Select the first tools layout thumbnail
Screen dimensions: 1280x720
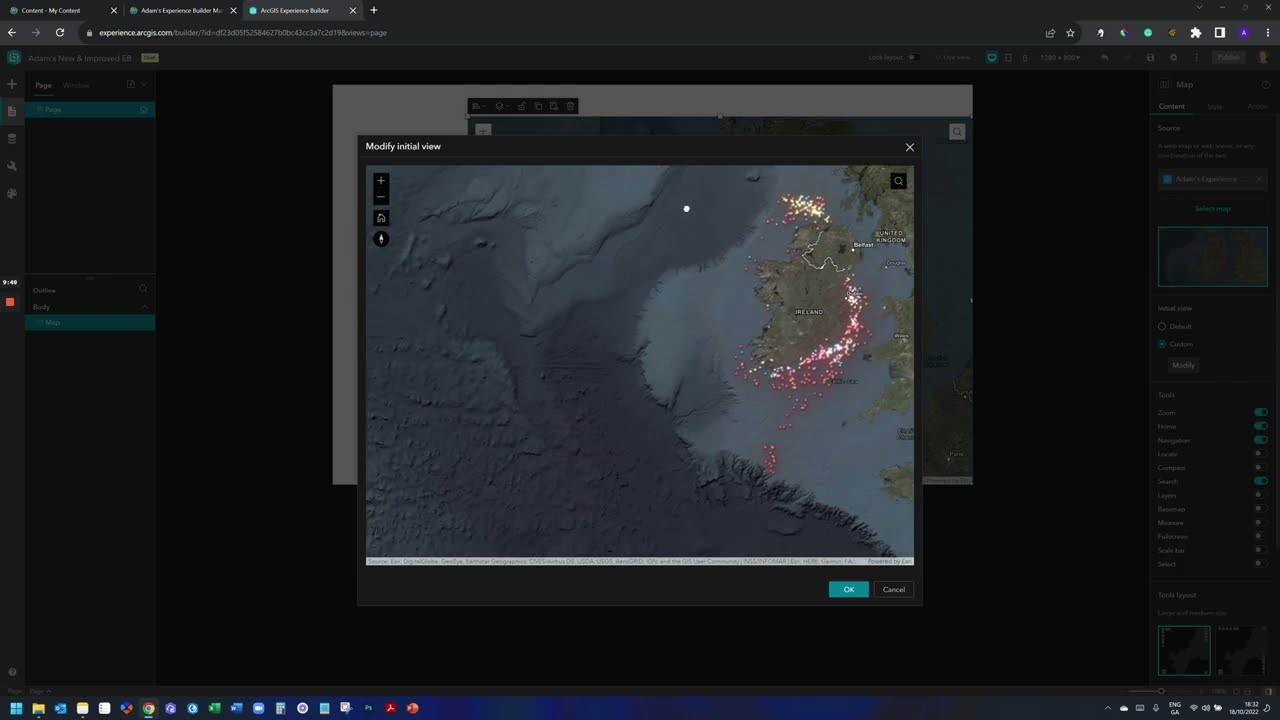(x=1184, y=651)
